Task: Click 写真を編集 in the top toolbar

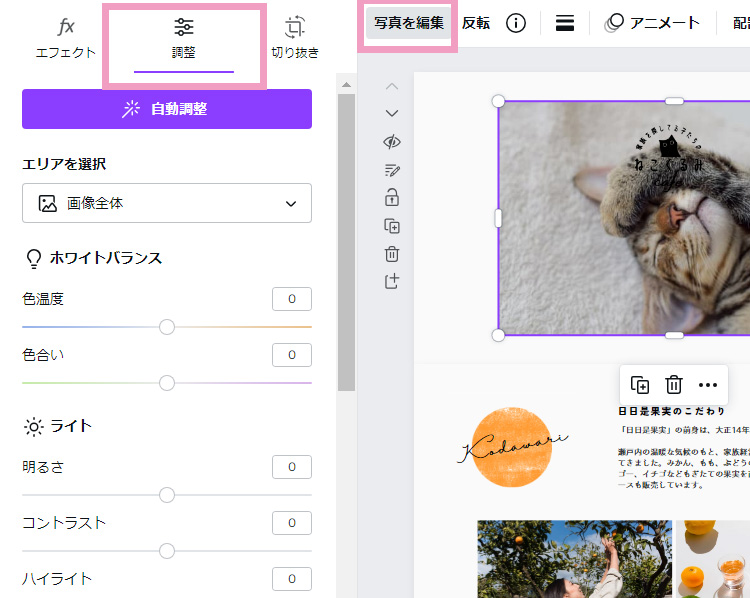Action: pos(408,23)
